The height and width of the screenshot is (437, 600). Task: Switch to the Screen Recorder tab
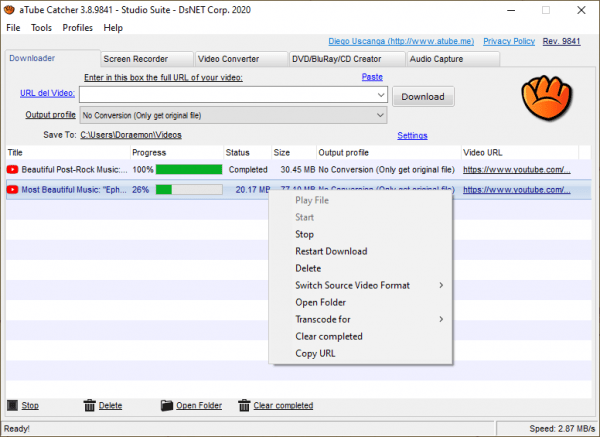(x=147, y=59)
